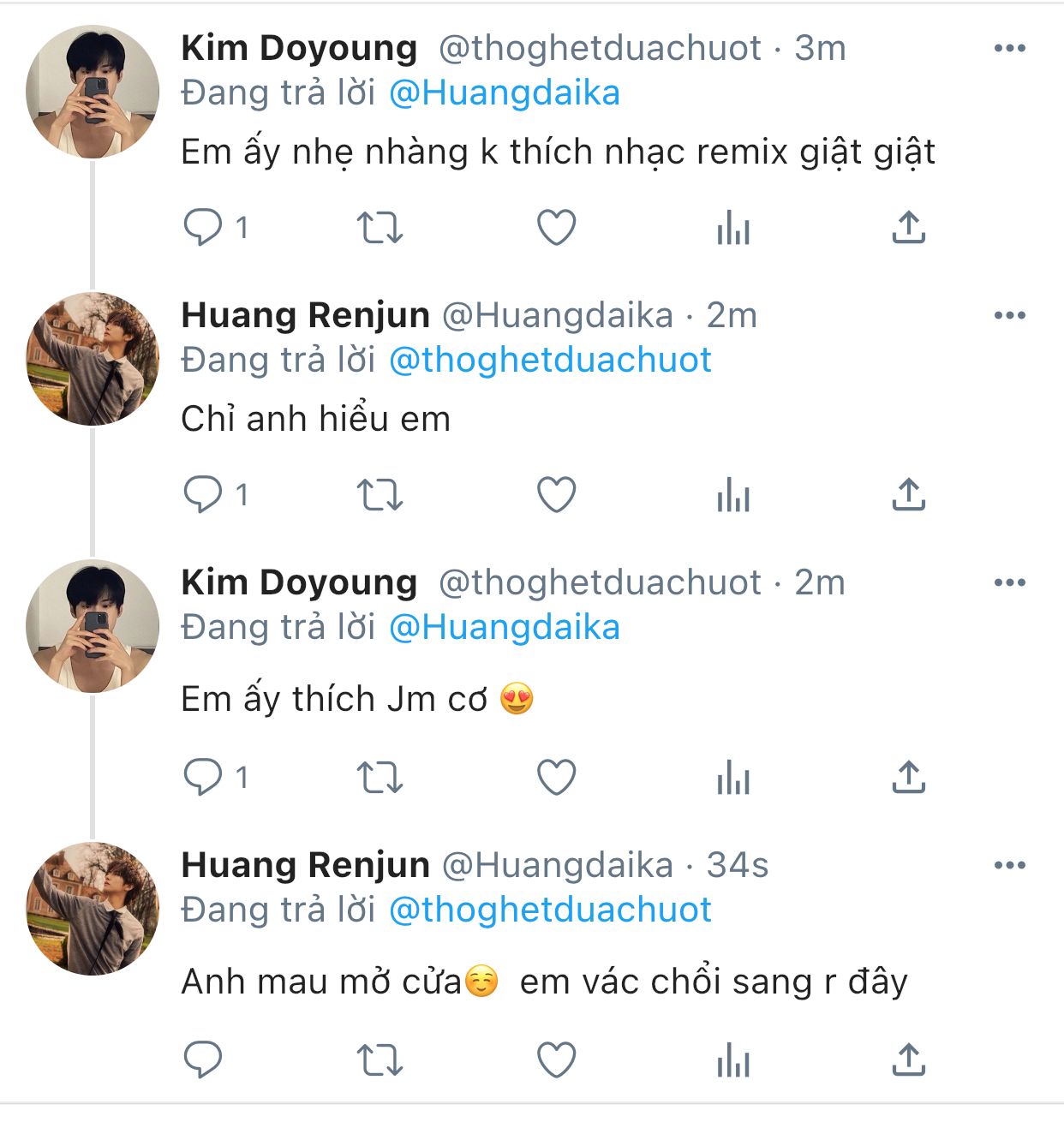
Task: View analytics for the remix music tweet
Action: [x=733, y=229]
